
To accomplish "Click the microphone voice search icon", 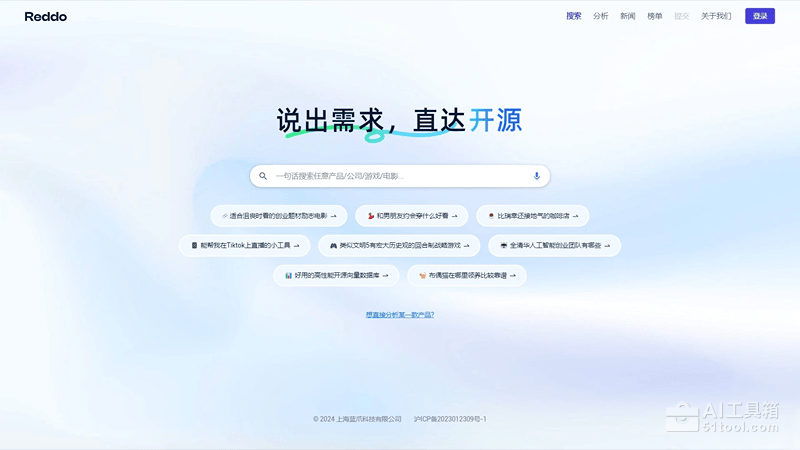I will coord(537,176).
